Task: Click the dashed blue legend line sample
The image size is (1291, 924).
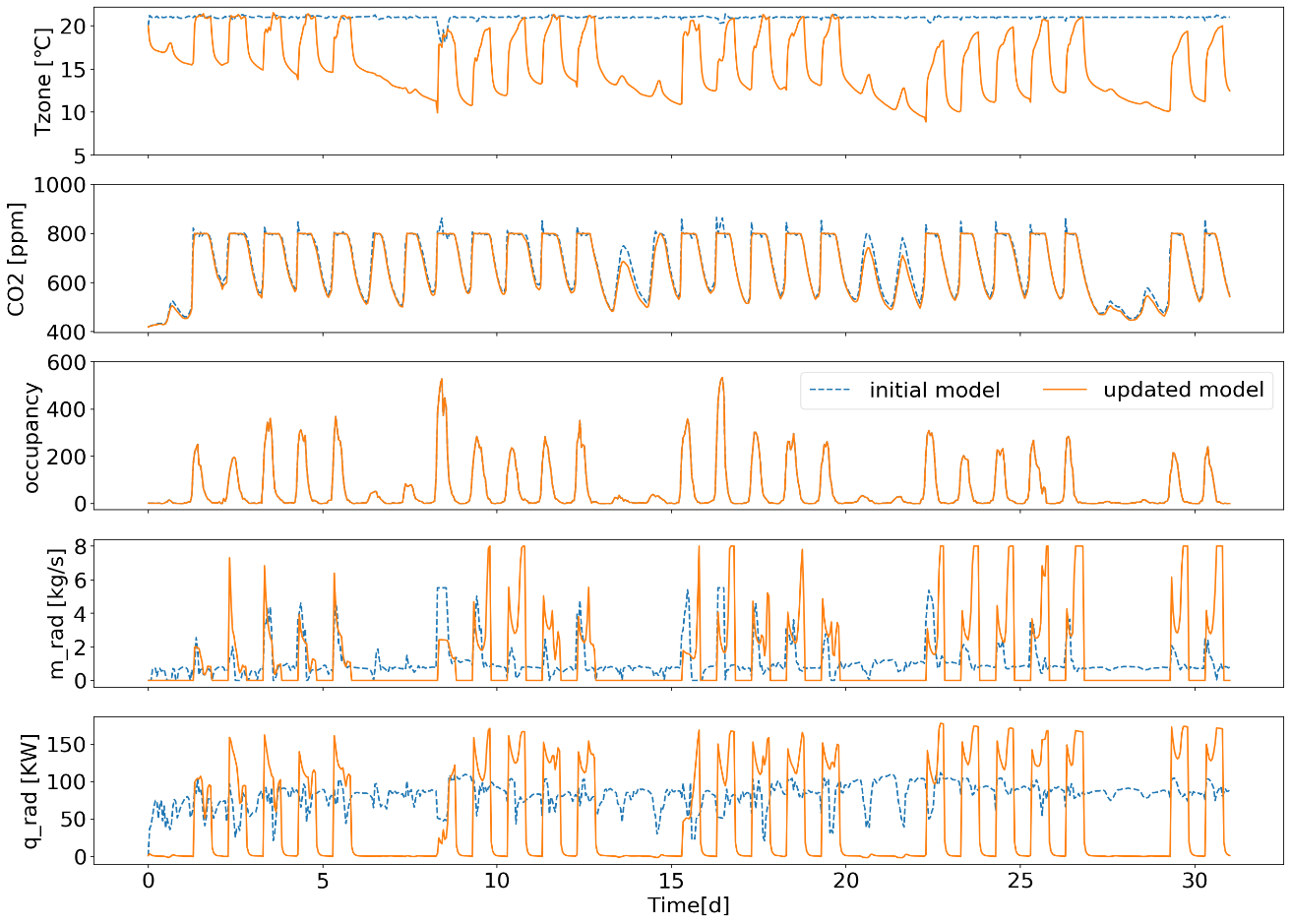Action: (x=830, y=391)
